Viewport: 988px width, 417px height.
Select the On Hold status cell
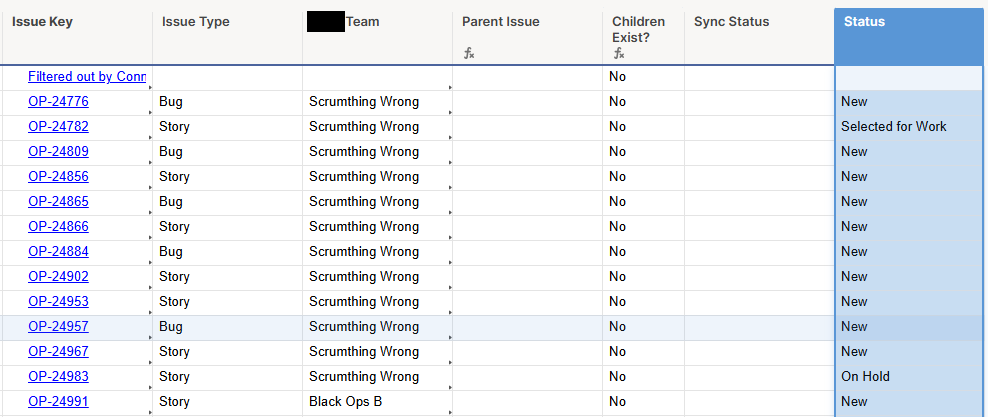(910, 377)
